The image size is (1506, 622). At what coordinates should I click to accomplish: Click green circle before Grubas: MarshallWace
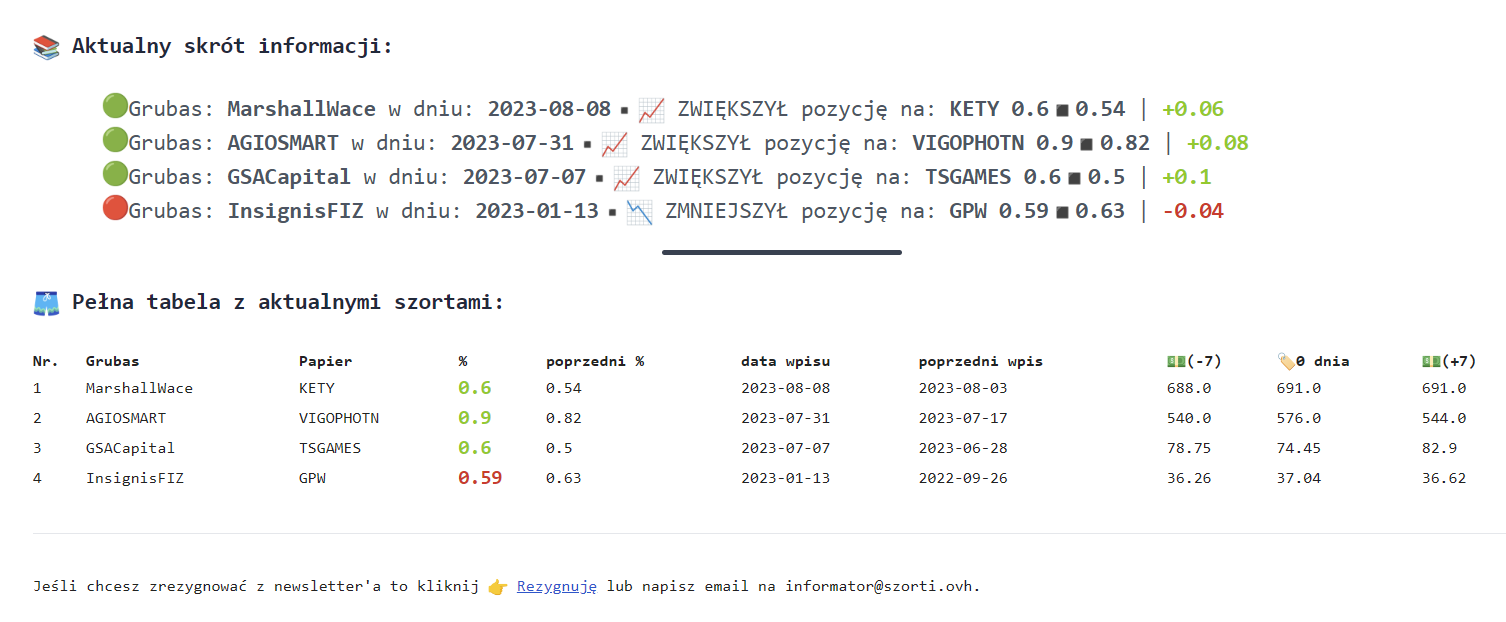(115, 108)
